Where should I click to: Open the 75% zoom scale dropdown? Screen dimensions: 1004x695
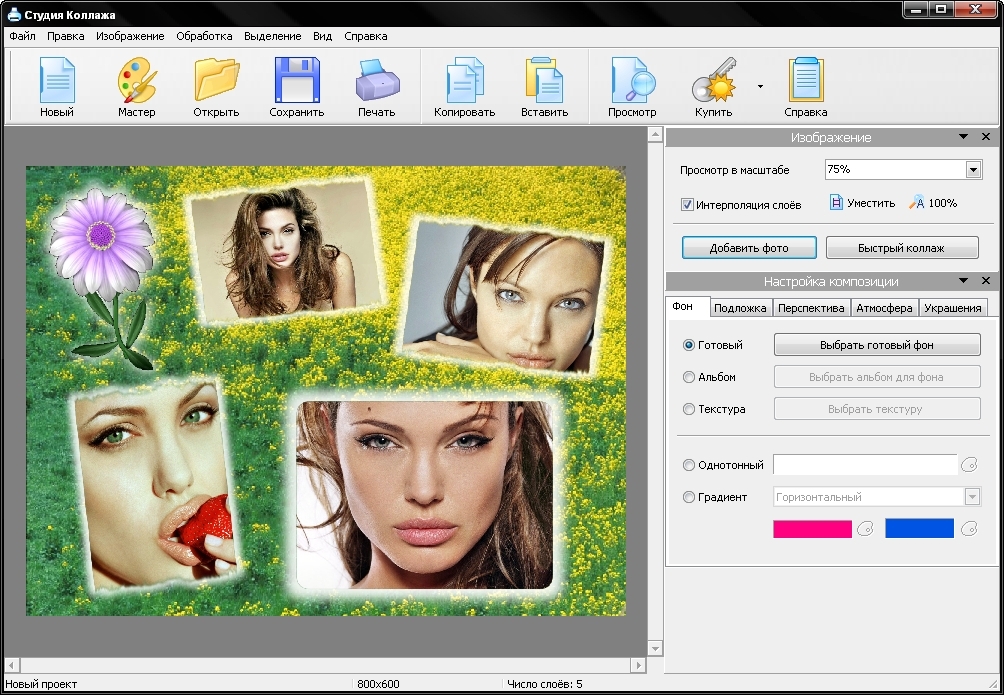tap(973, 170)
